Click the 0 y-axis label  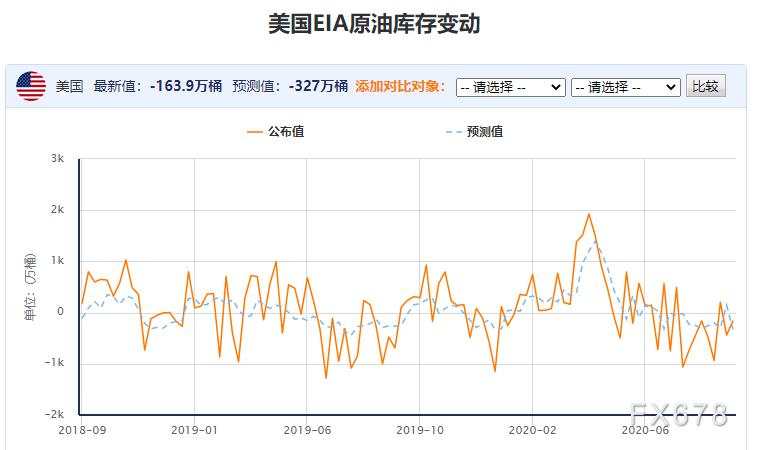(60, 311)
